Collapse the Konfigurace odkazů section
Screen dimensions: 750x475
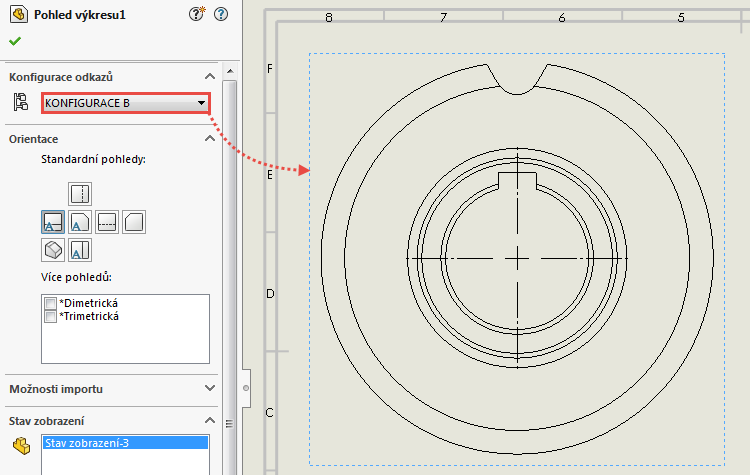coord(210,77)
